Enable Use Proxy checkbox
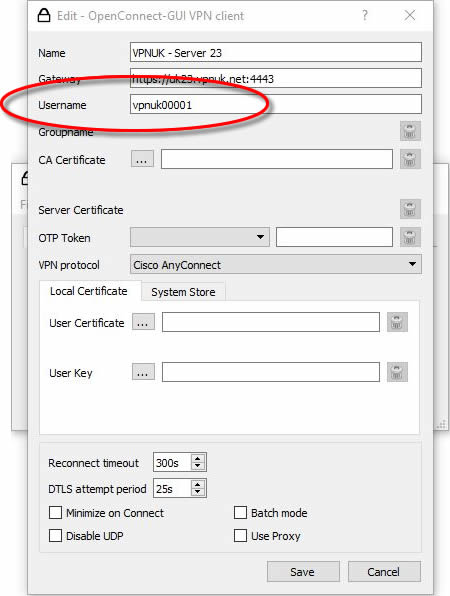The height and width of the screenshot is (596, 450). [240, 536]
